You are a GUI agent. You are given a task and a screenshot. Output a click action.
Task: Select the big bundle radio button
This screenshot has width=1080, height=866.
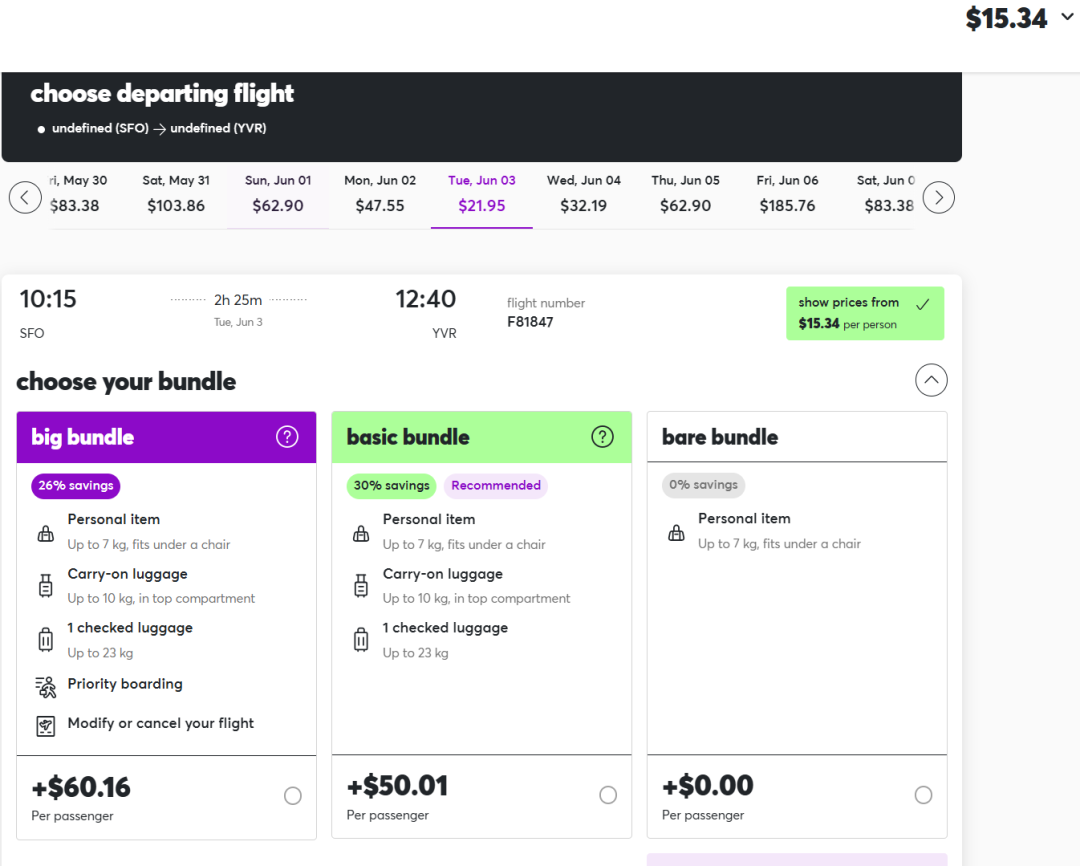click(292, 796)
